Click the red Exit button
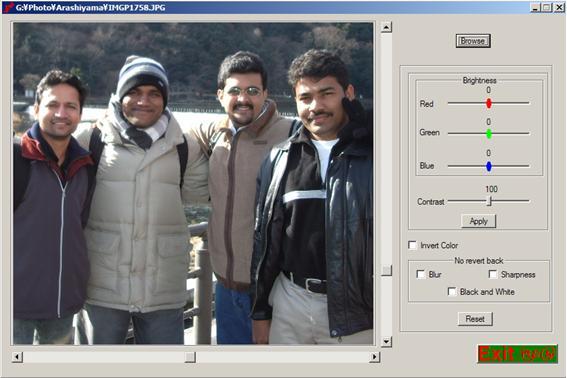The width and height of the screenshot is (567, 378). point(517,353)
